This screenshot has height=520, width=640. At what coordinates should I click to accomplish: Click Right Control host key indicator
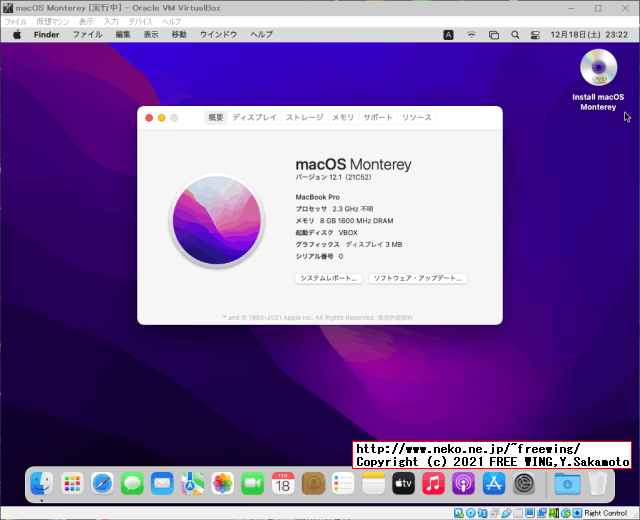pyautogui.click(x=605, y=513)
